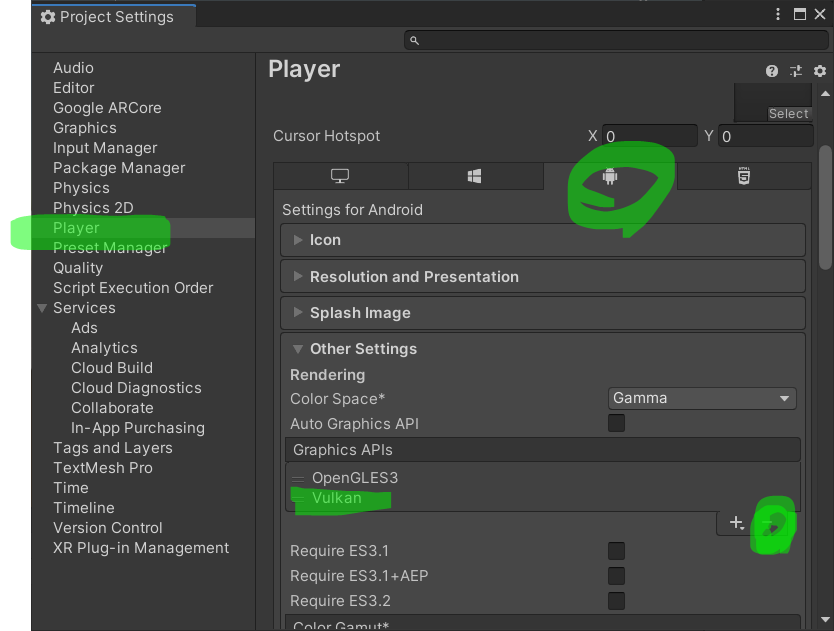
Task: Open the Player settings gear menu
Action: click(x=820, y=71)
